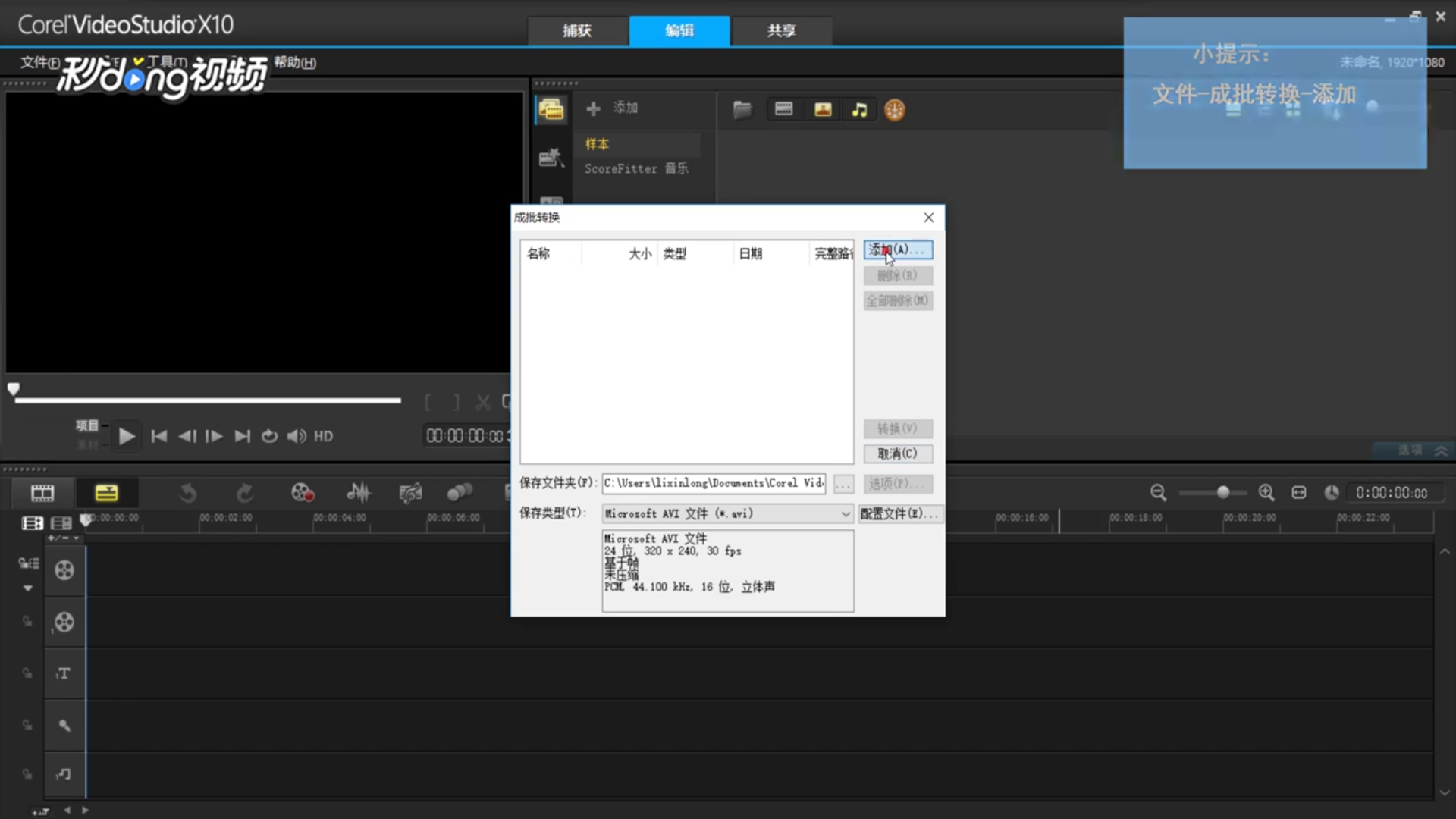Viewport: 1456px width, 819px height.
Task: Click the 添加(A) button in dialog
Action: pyautogui.click(x=898, y=249)
